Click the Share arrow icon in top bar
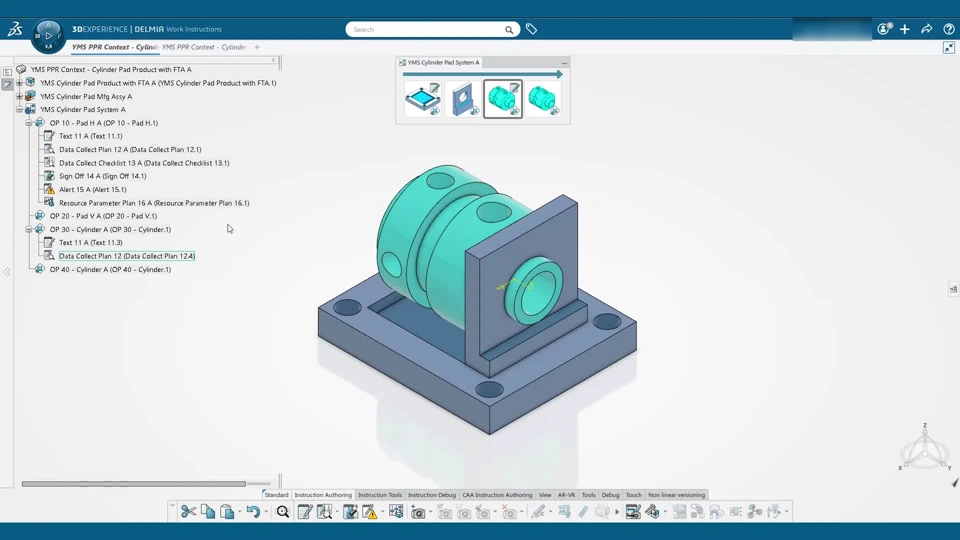 point(927,29)
